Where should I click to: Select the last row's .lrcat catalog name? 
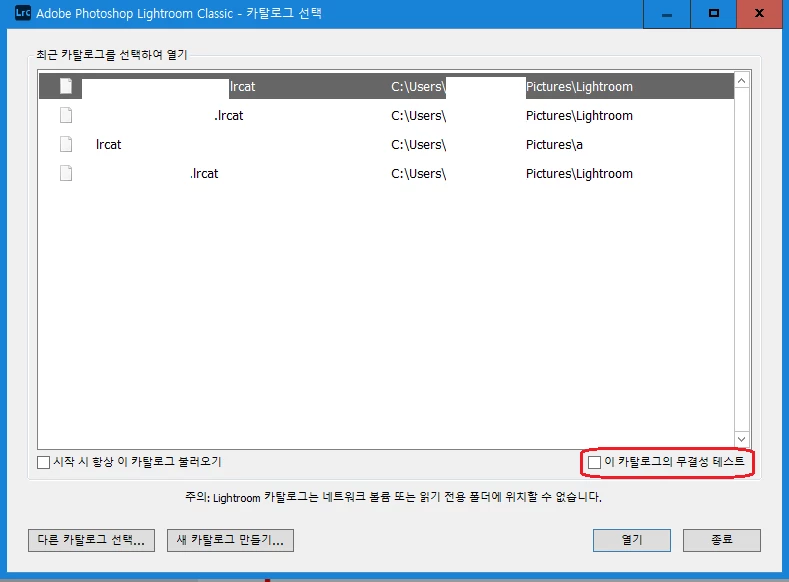(x=204, y=174)
